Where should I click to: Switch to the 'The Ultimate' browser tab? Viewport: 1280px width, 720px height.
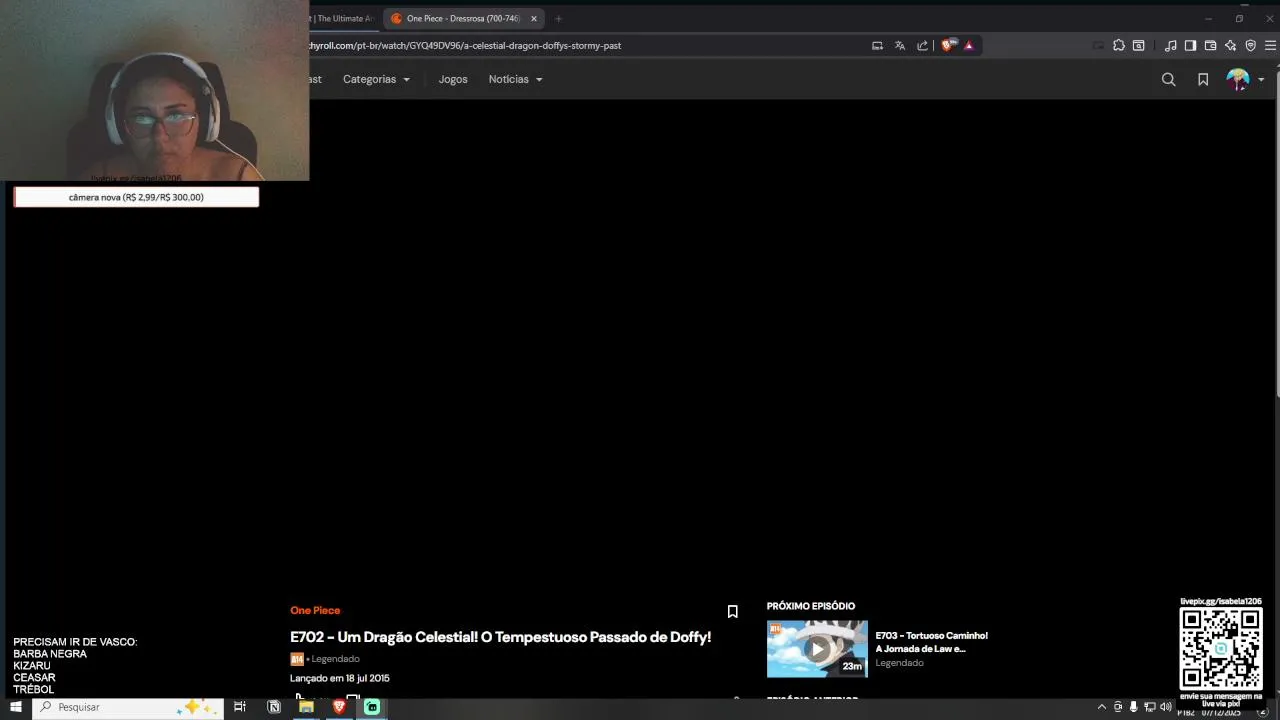click(x=343, y=18)
